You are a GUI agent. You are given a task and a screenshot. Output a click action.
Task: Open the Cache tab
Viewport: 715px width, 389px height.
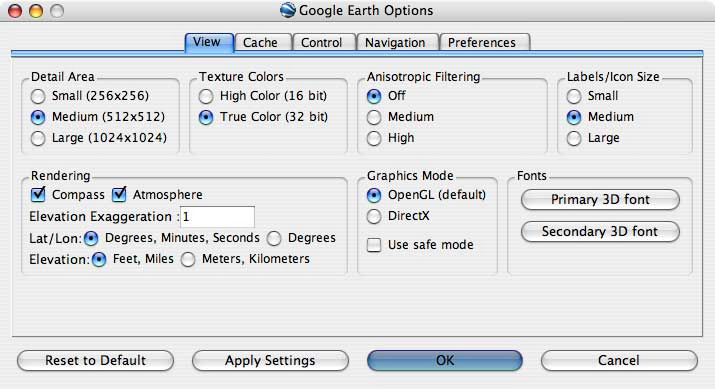(x=263, y=42)
